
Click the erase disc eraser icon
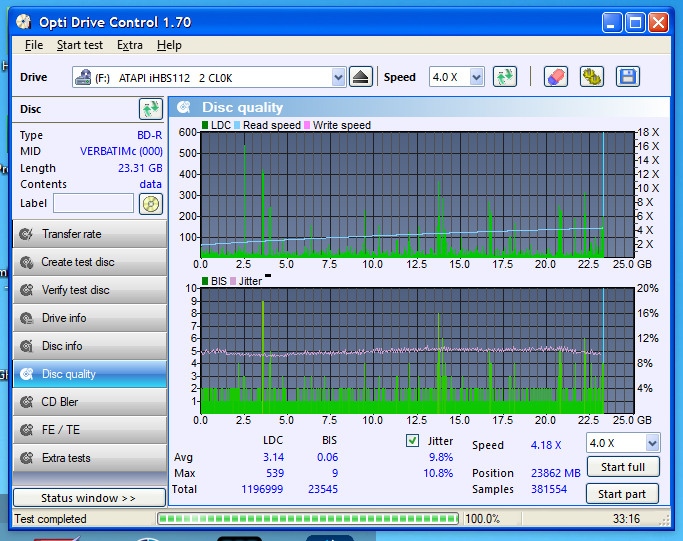click(x=556, y=77)
